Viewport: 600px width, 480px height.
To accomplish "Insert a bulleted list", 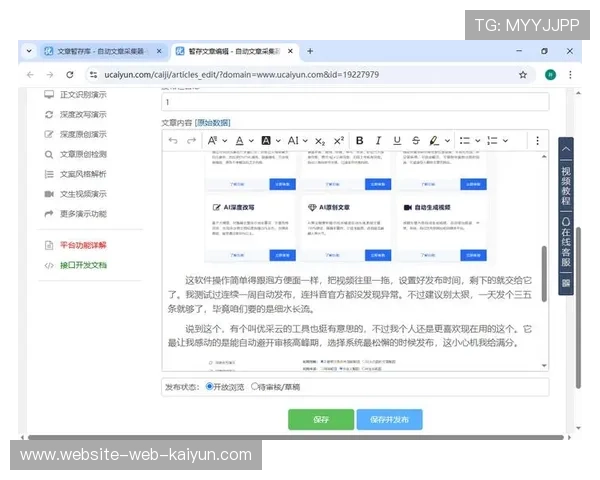I will (465, 141).
